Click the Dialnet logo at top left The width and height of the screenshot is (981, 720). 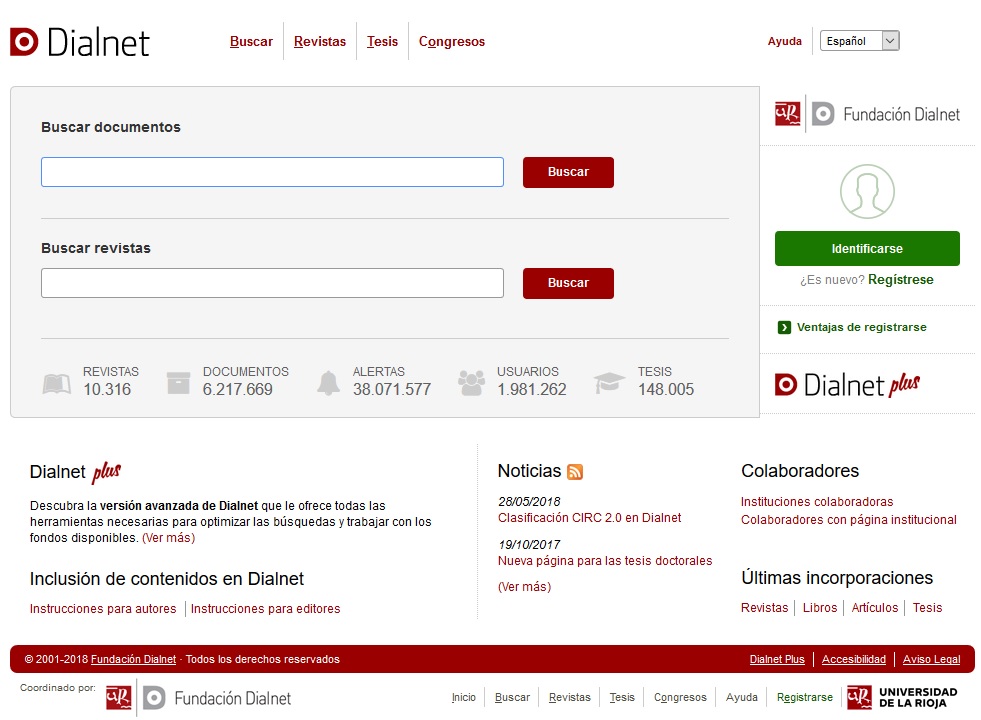tap(80, 42)
